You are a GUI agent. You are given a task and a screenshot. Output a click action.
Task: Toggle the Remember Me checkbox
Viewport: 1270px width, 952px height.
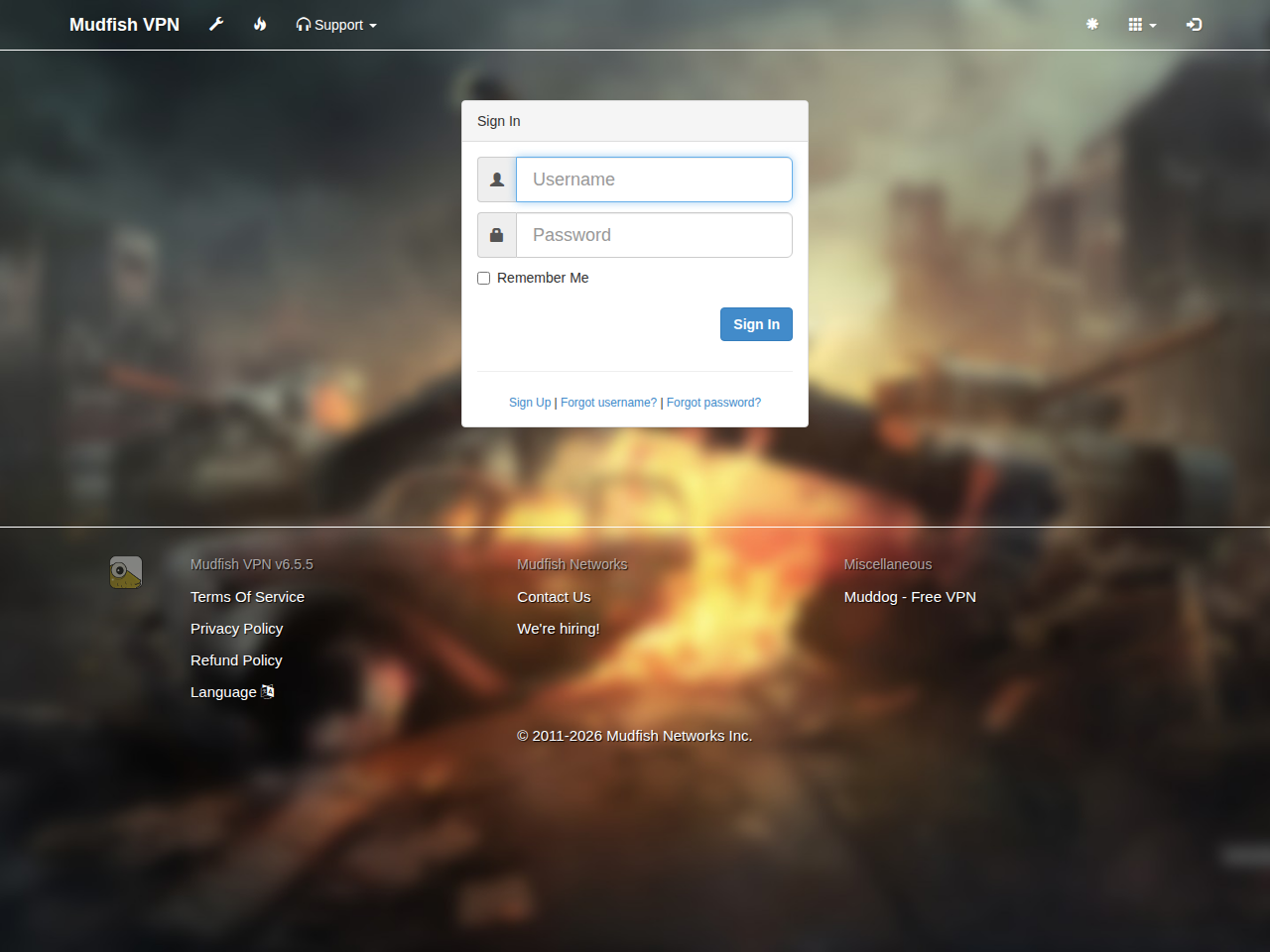tap(484, 278)
